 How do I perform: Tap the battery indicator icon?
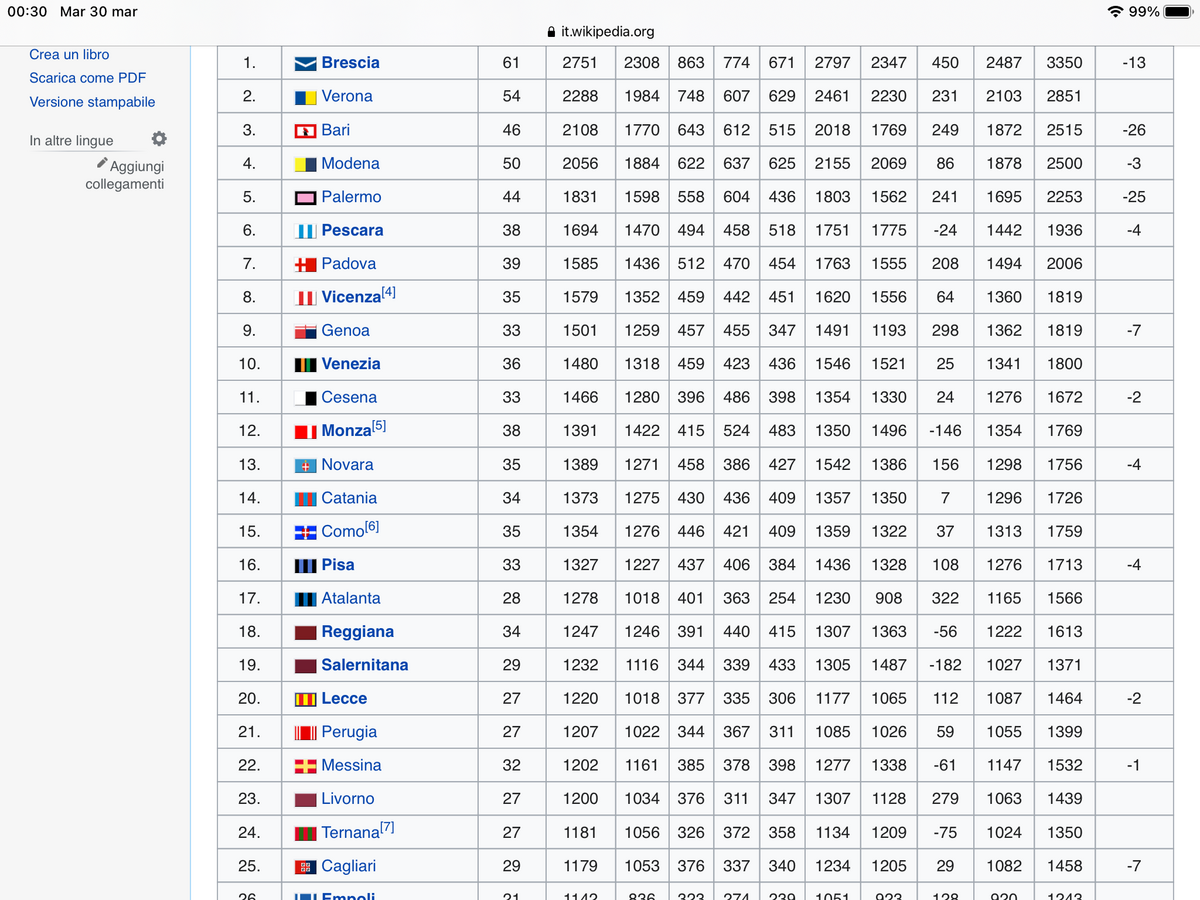click(1179, 12)
